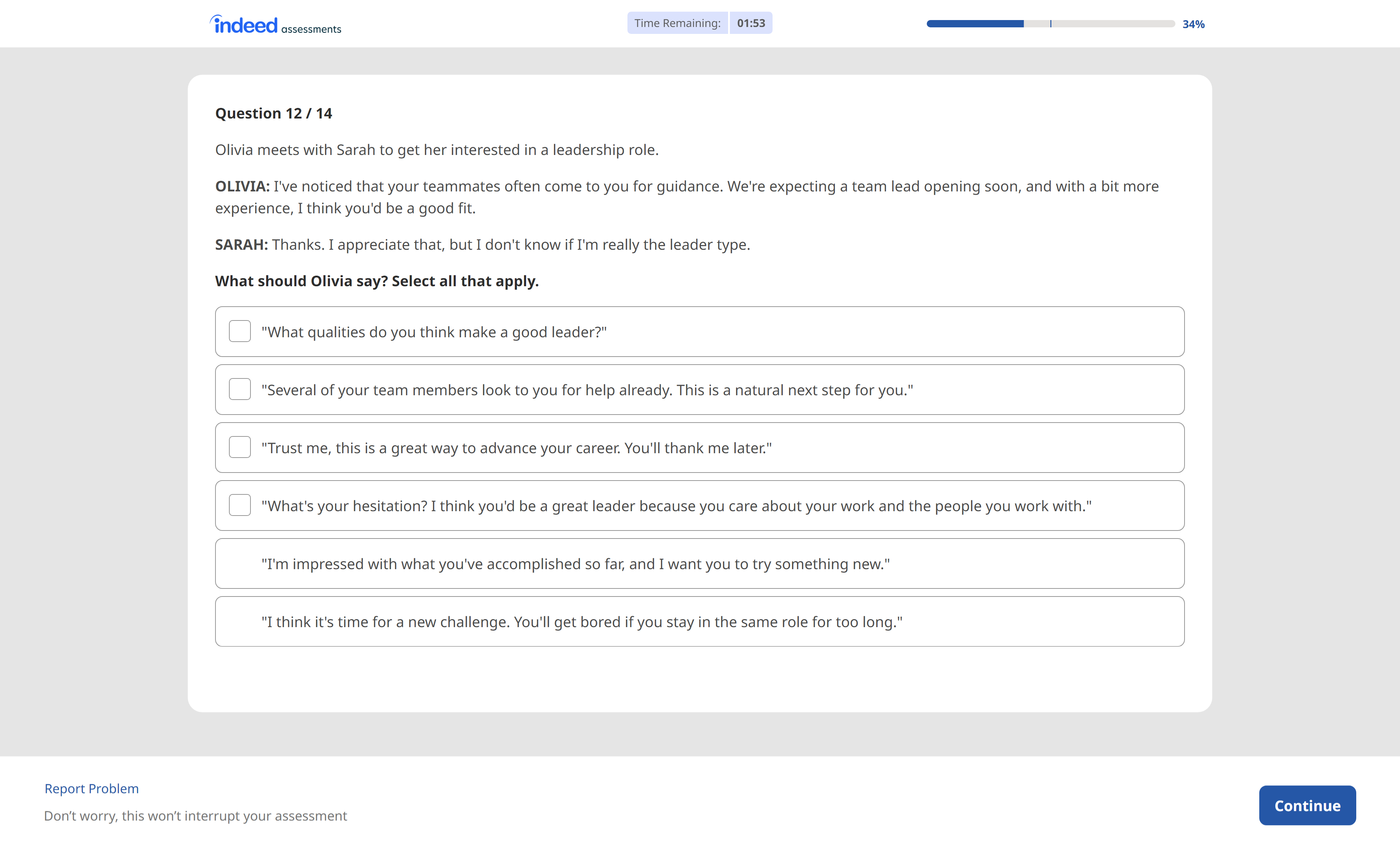This screenshot has width=1400, height=855.
Task: Select the "What's your hesitation?" checkbox
Action: (240, 505)
